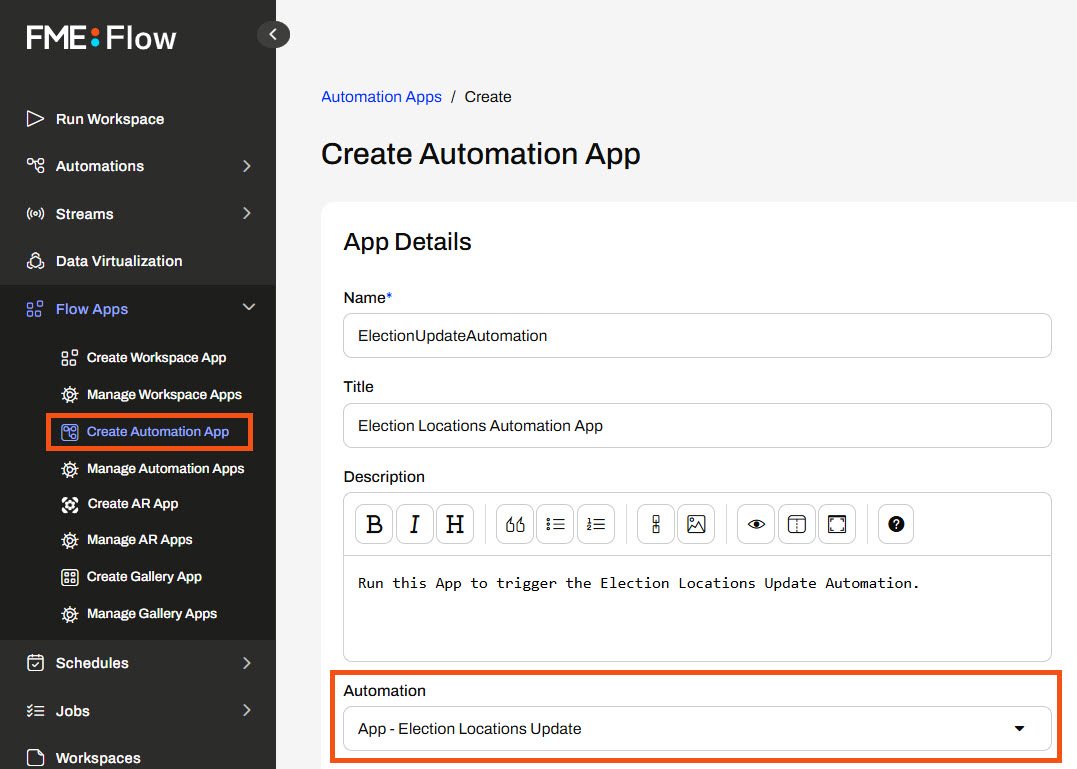Toggle side-by-side editor view
Viewport: 1077px width, 769px height.
click(x=797, y=525)
